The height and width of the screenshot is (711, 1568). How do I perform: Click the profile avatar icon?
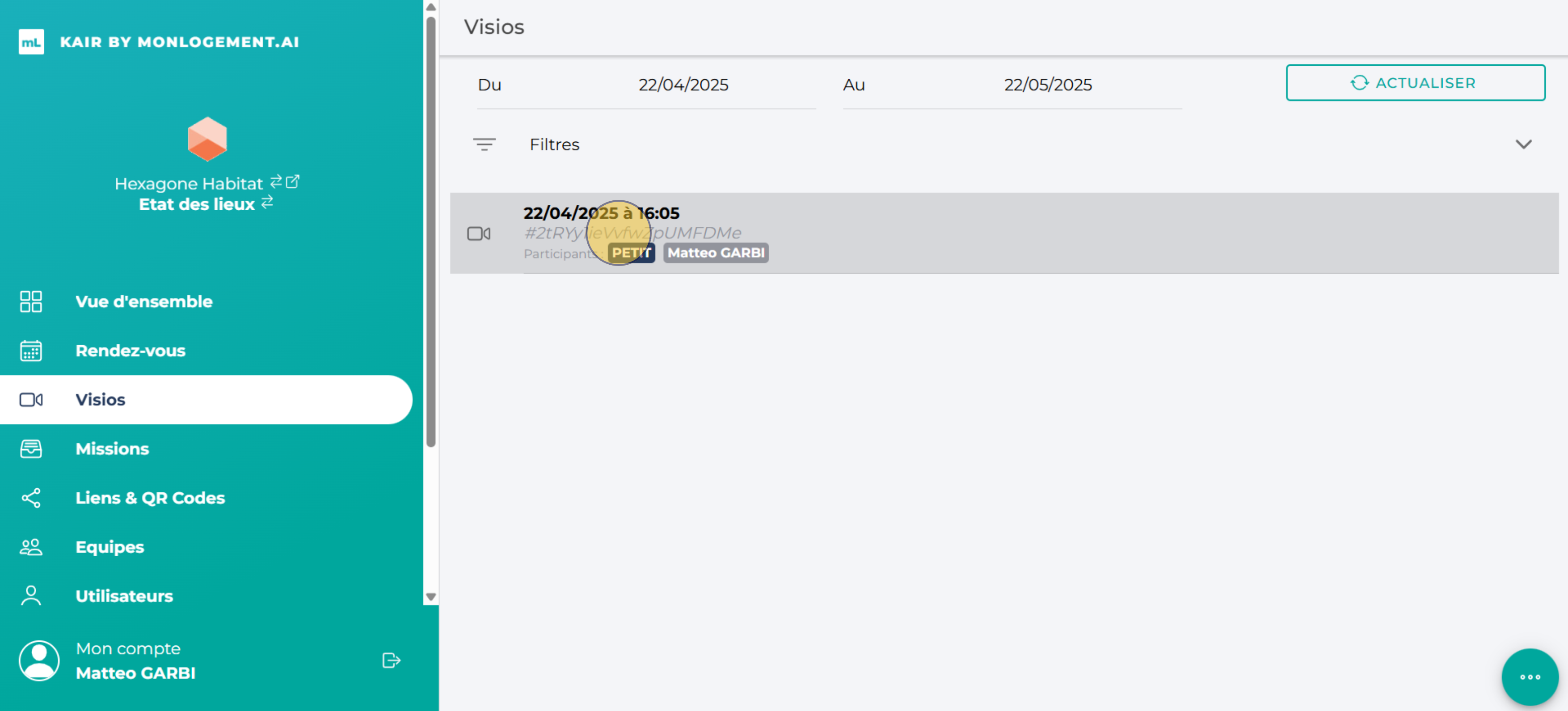click(39, 660)
